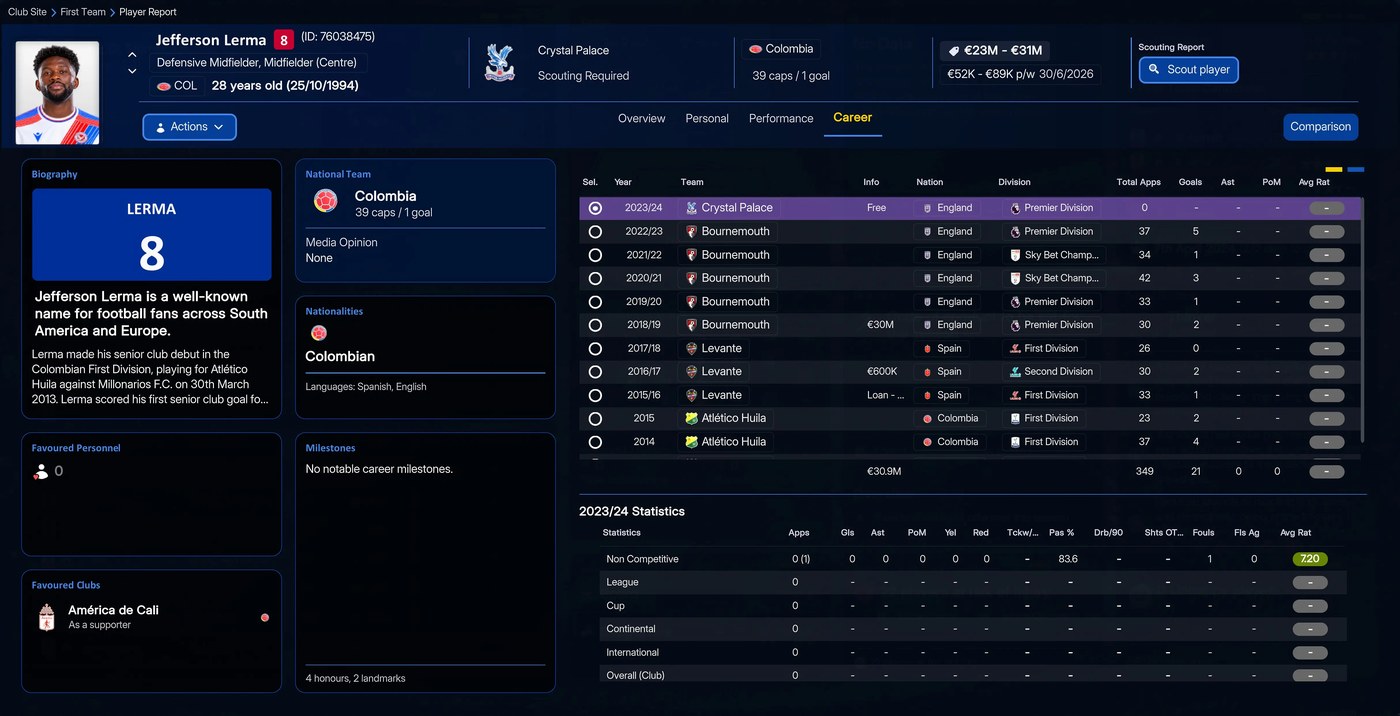
Task: Select the 2022/23 Bournemouth season radio button
Action: [595, 231]
